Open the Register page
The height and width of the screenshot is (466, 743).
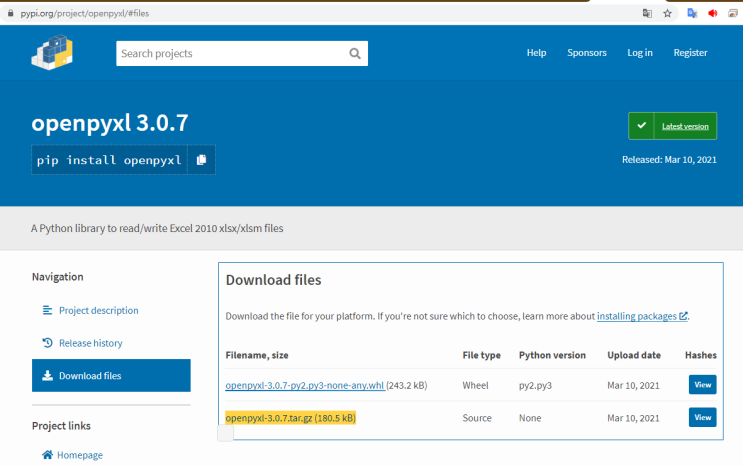tap(690, 53)
